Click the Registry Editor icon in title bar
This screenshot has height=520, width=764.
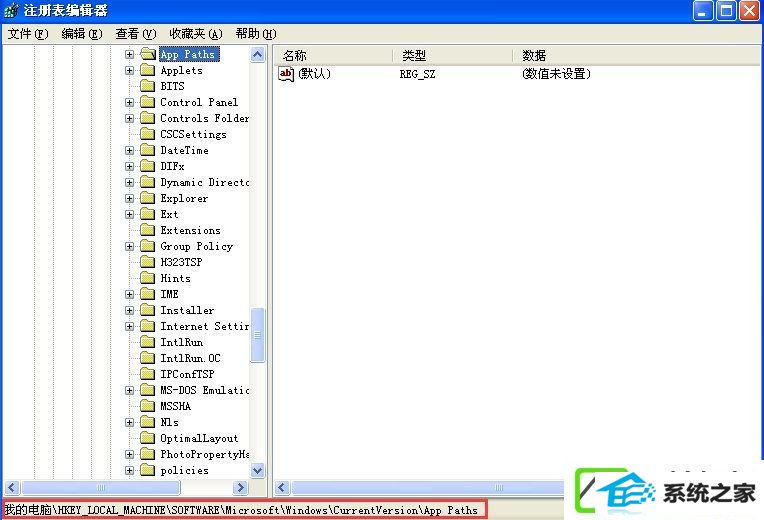(11, 11)
